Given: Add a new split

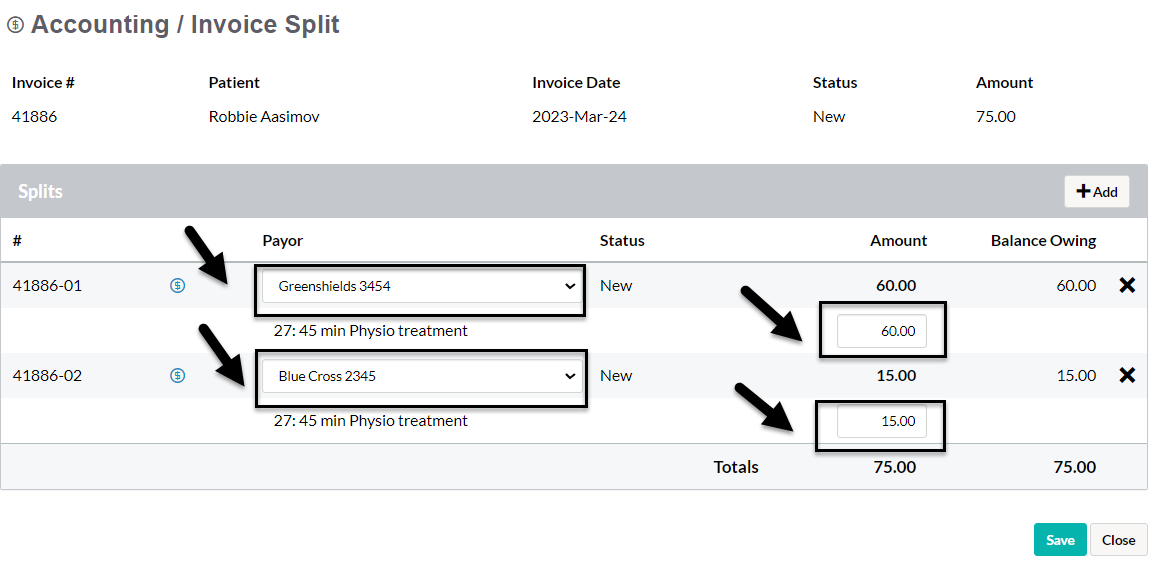Looking at the screenshot, I should pyautogui.click(x=1096, y=192).
